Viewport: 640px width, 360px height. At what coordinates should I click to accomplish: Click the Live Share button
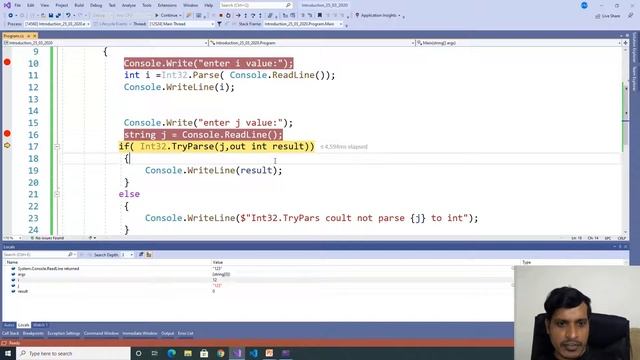point(607,16)
